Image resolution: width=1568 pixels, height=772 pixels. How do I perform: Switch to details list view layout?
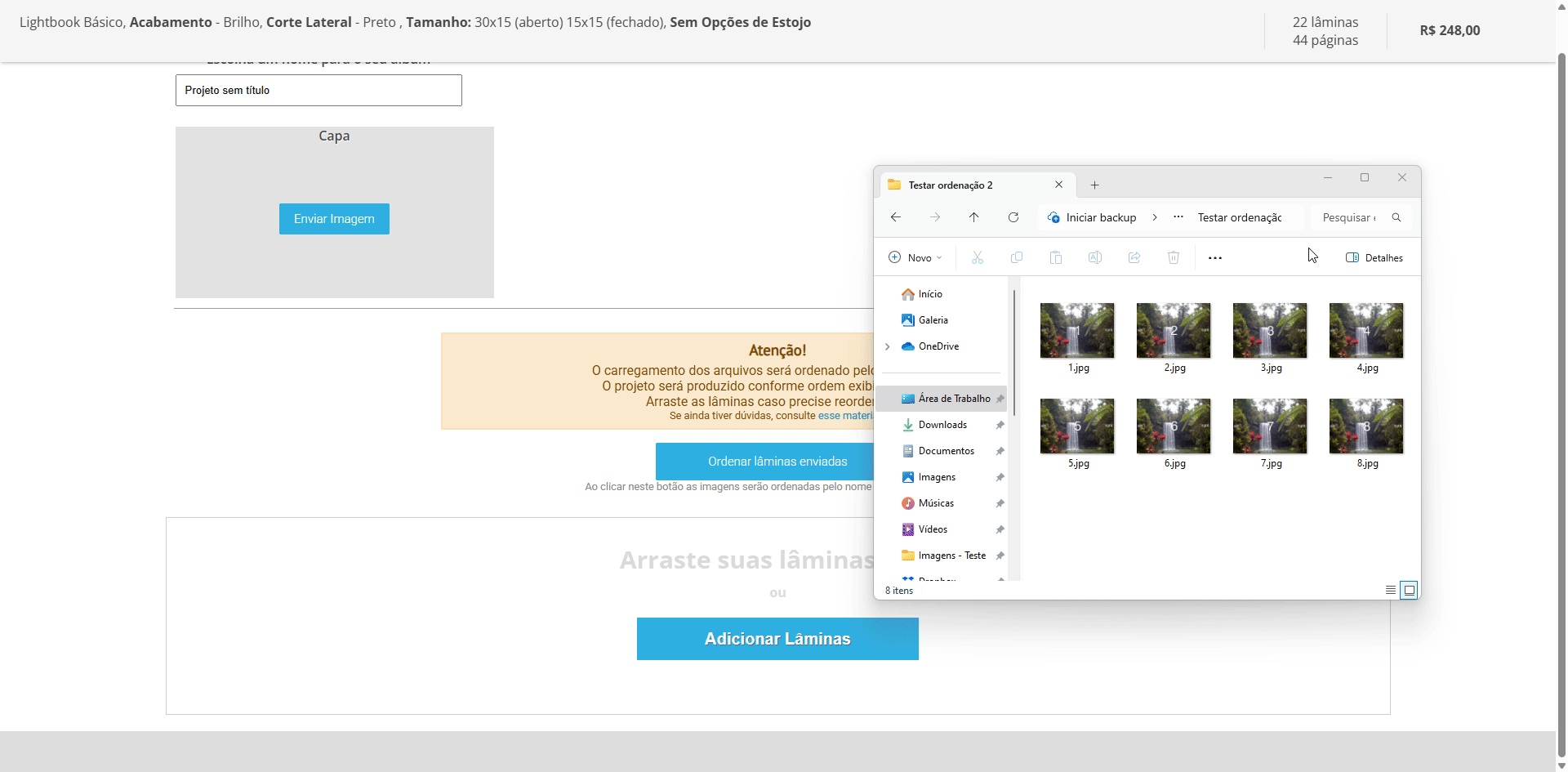click(1391, 590)
